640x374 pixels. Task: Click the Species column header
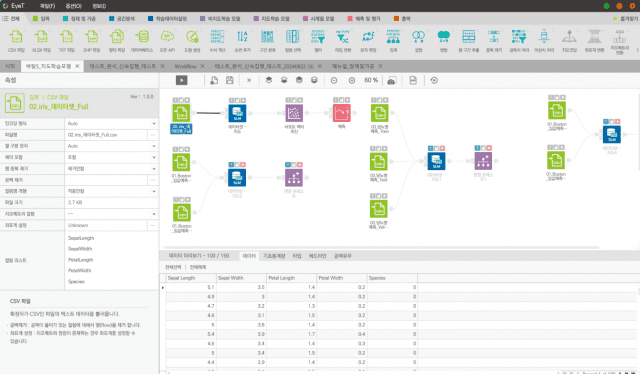[392, 278]
